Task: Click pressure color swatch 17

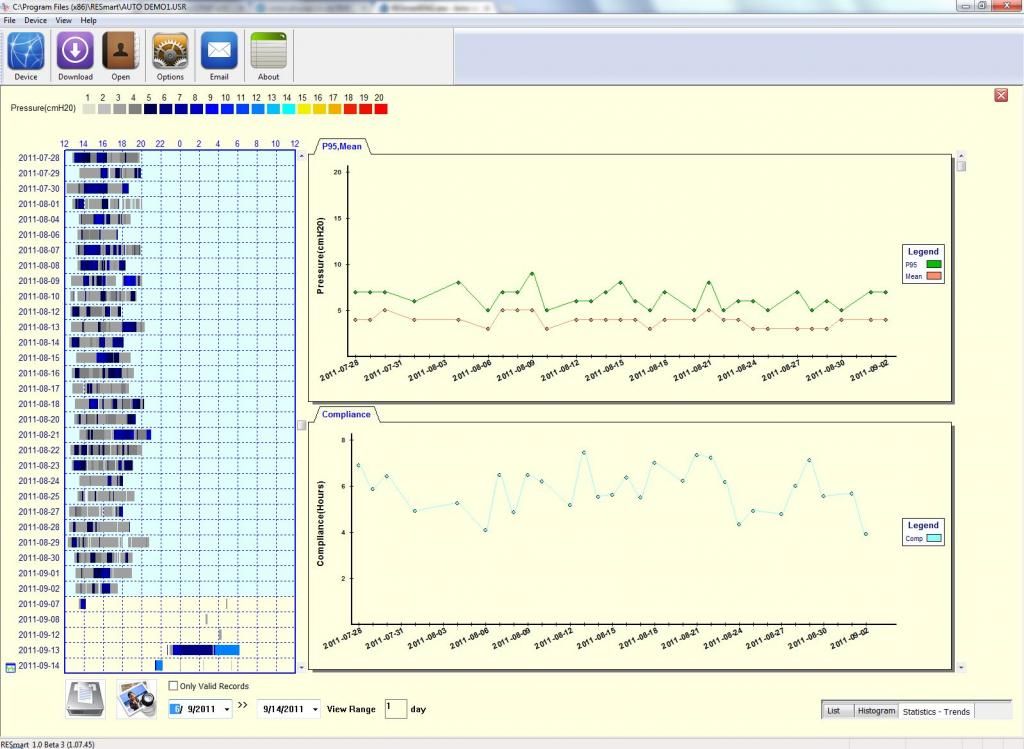Action: pos(334,109)
